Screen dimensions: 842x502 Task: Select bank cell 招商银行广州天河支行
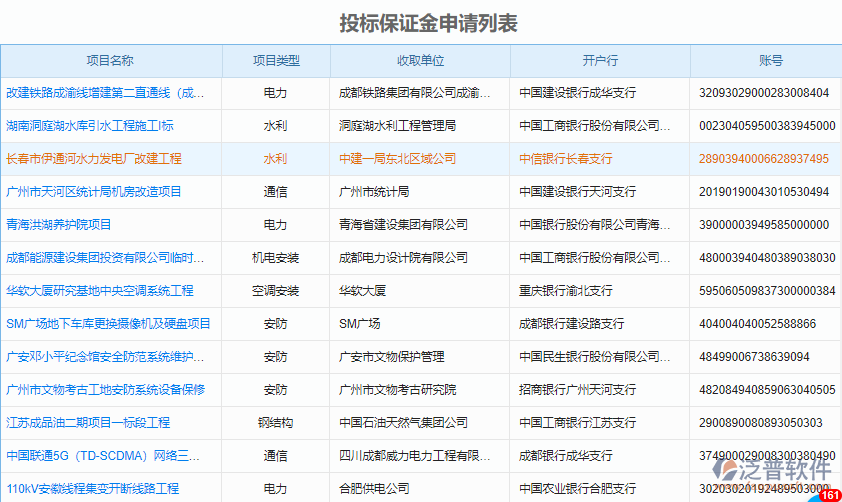pyautogui.click(x=577, y=390)
